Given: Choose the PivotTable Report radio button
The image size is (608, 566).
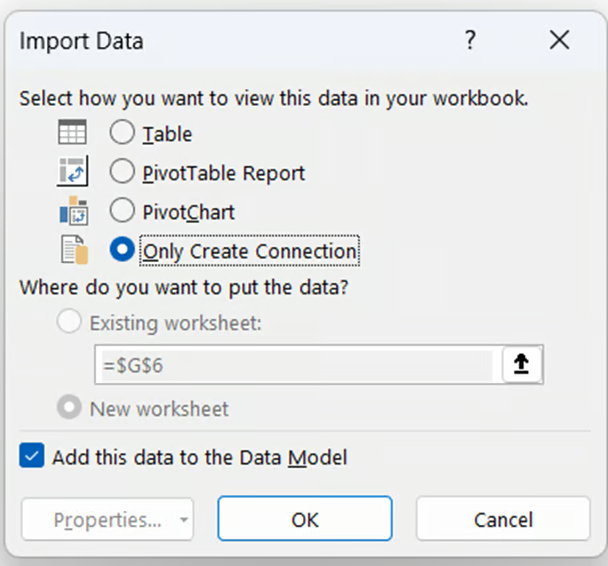Looking at the screenshot, I should click(122, 172).
